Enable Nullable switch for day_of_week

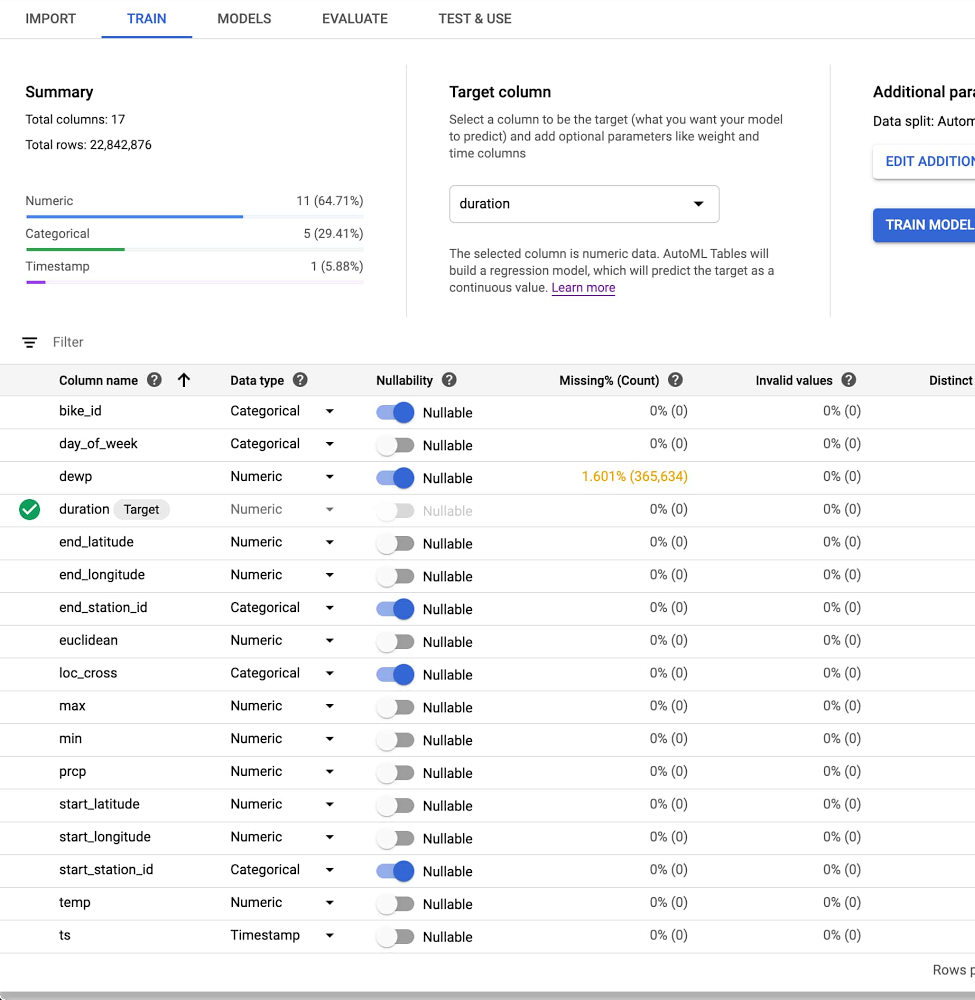tap(395, 445)
